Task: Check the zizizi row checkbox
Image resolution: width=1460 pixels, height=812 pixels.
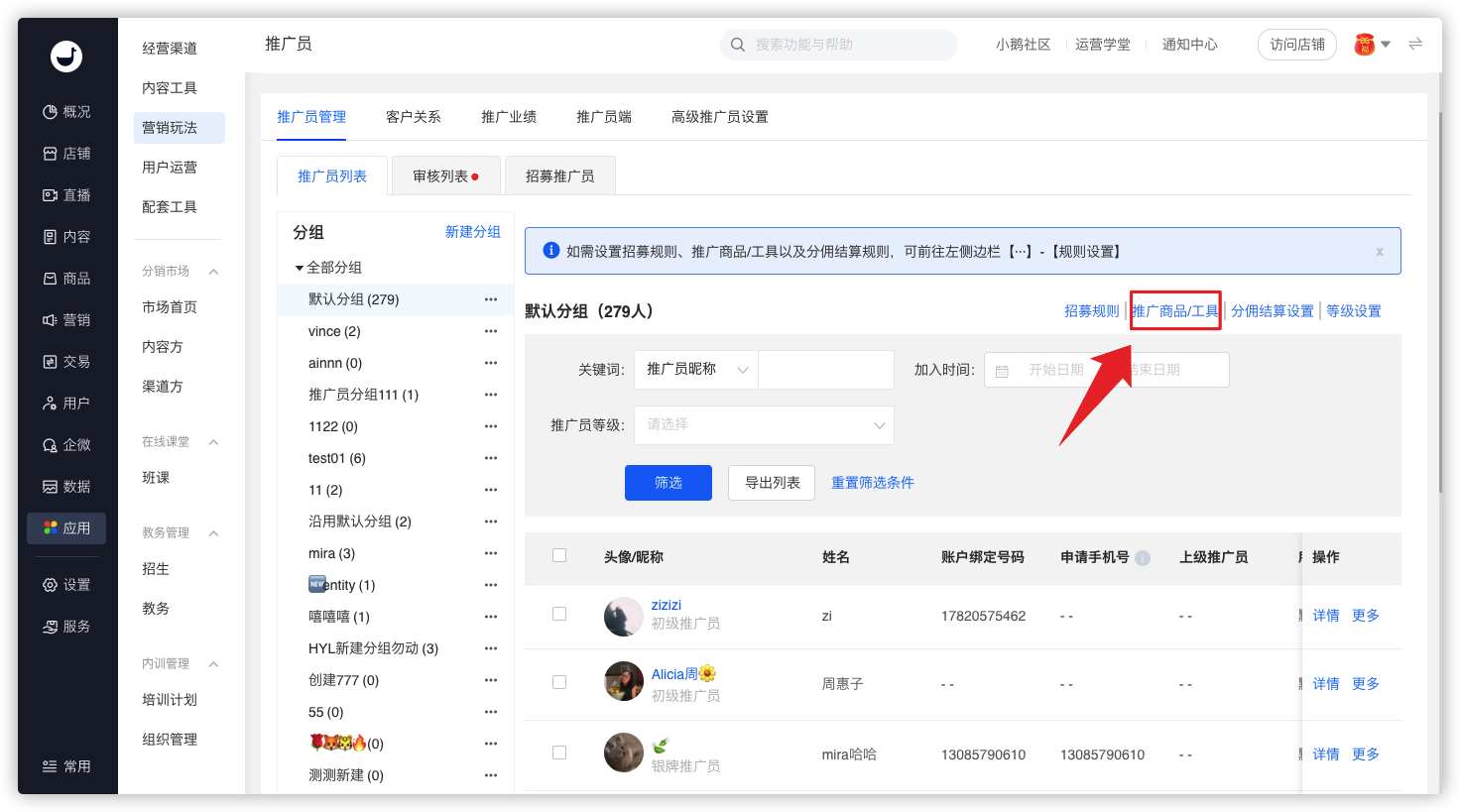Action: 559,614
